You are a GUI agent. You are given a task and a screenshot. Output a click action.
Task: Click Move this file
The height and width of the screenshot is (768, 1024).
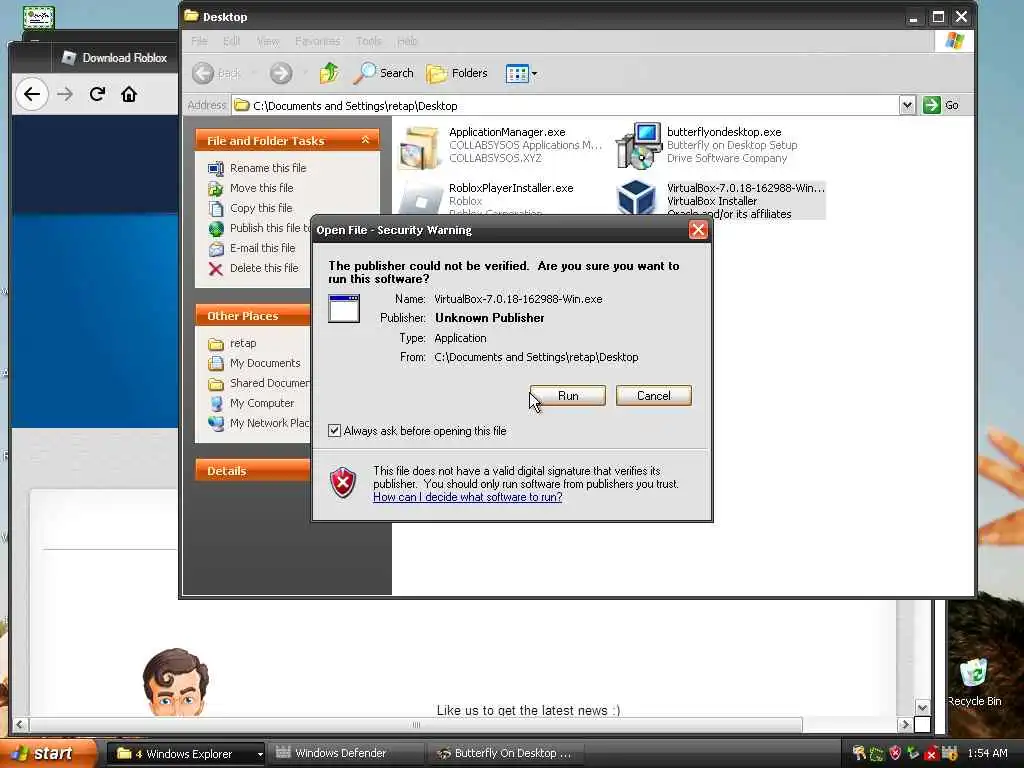pyautogui.click(x=261, y=188)
